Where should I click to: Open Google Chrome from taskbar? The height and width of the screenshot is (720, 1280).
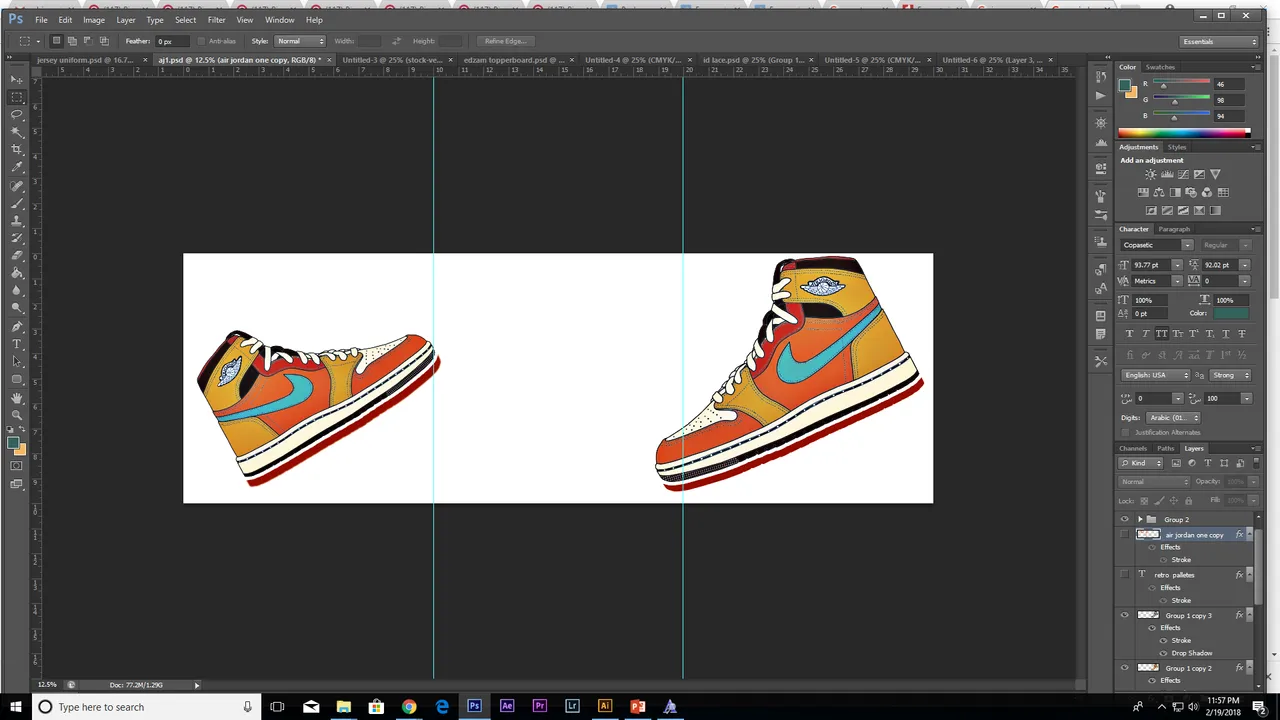(x=409, y=707)
